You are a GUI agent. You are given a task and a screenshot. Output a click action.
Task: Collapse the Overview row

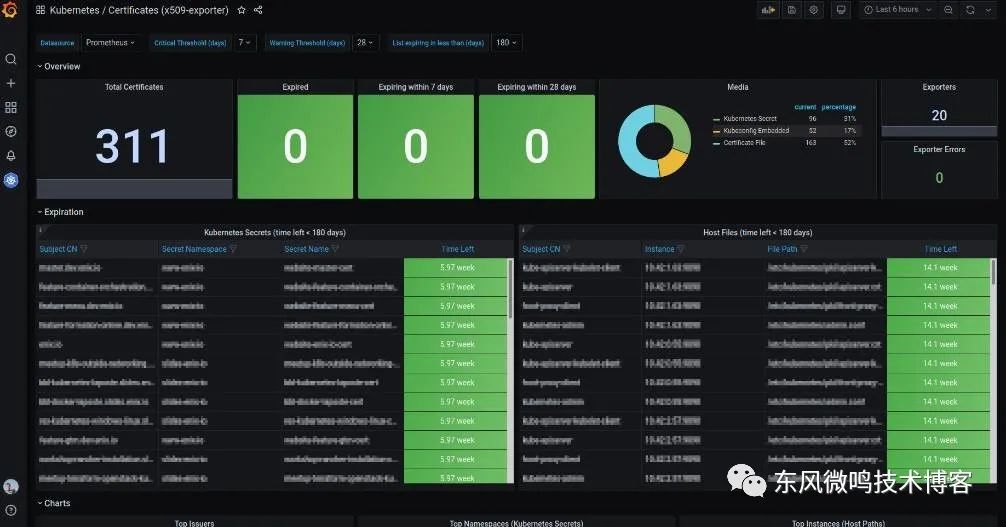(x=62, y=66)
